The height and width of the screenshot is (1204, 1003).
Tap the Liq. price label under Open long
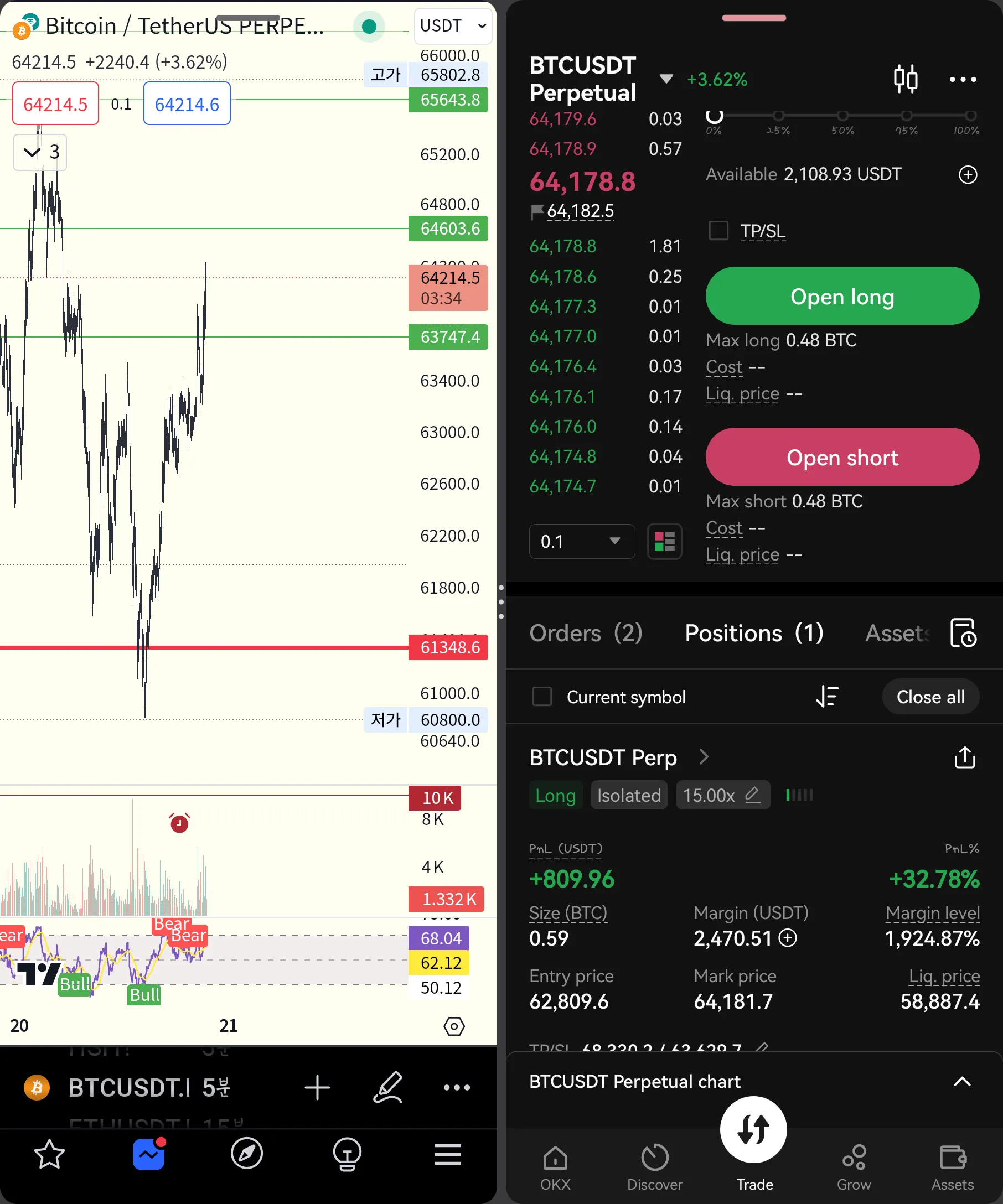(x=743, y=394)
